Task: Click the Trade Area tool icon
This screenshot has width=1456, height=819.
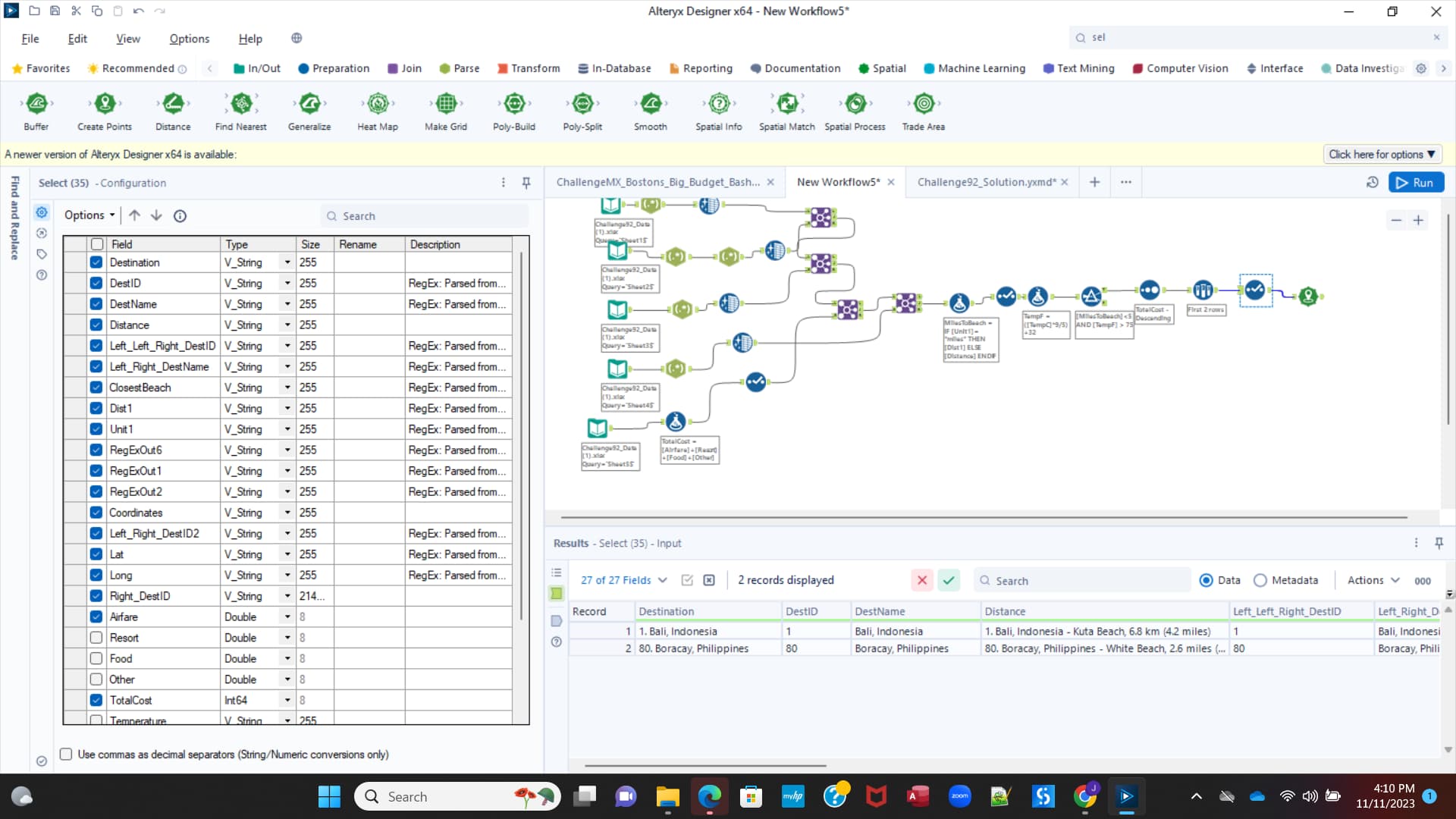Action: pos(923,103)
